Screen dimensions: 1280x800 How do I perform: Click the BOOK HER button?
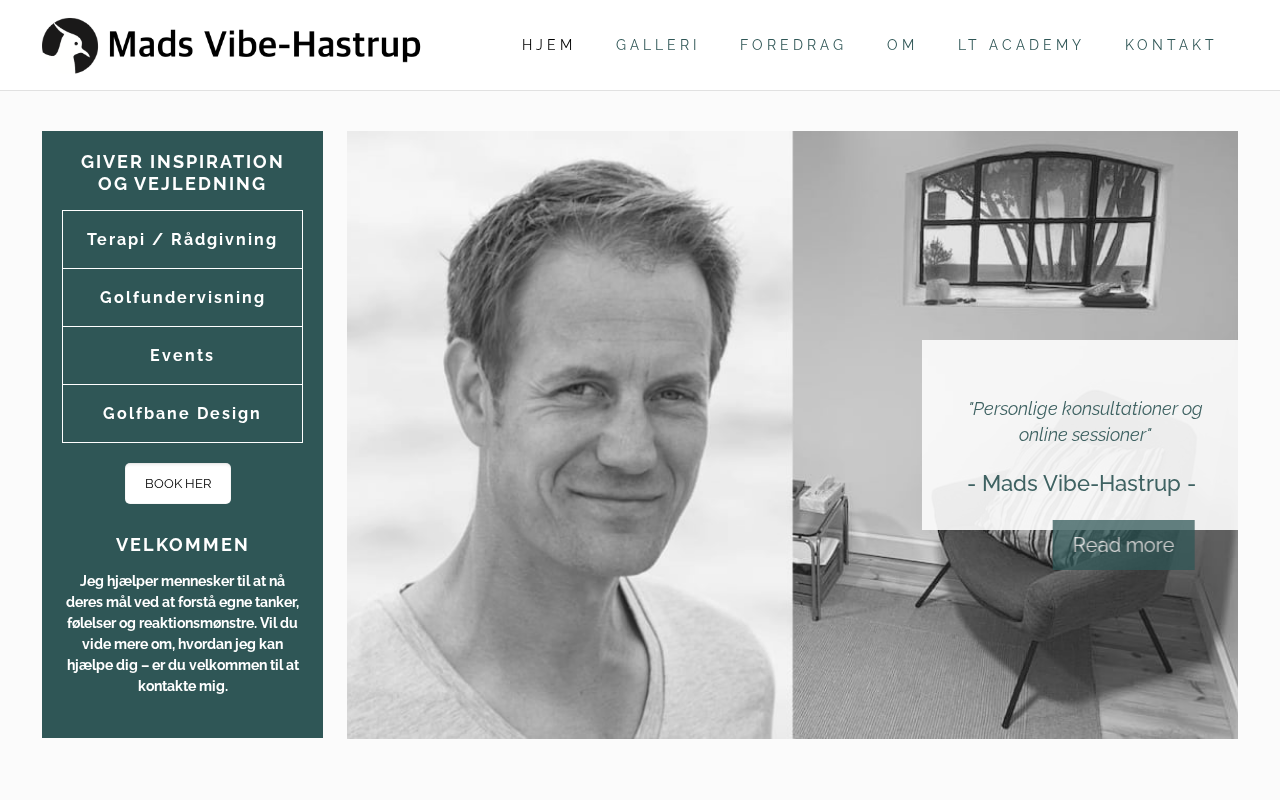(178, 484)
